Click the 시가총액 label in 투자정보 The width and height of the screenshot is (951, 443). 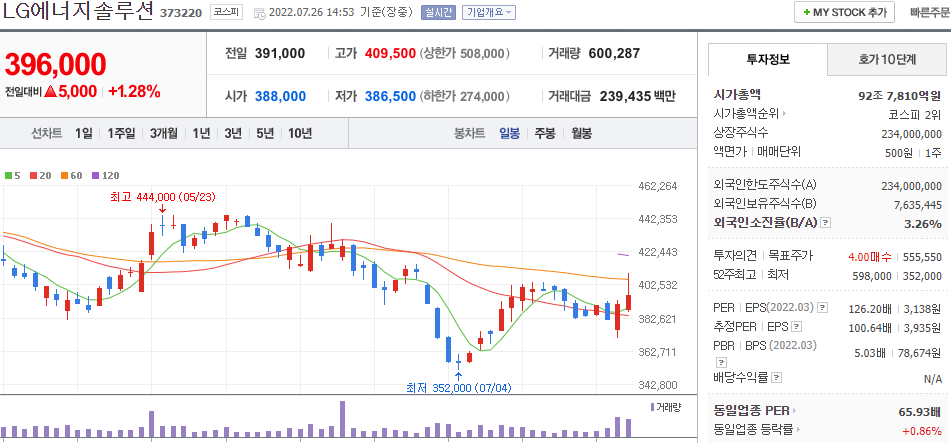[x=737, y=95]
